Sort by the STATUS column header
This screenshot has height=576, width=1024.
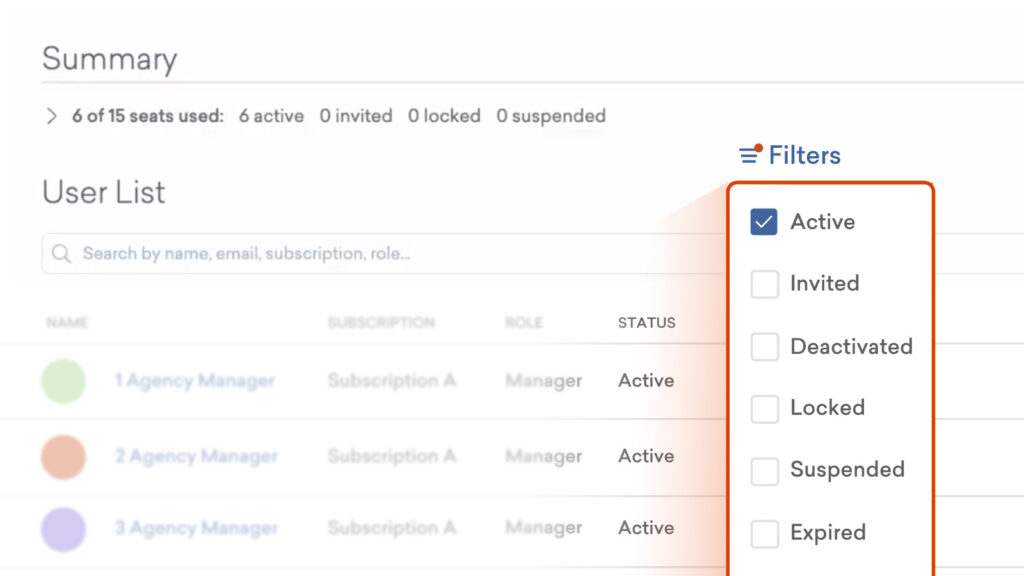tap(646, 323)
